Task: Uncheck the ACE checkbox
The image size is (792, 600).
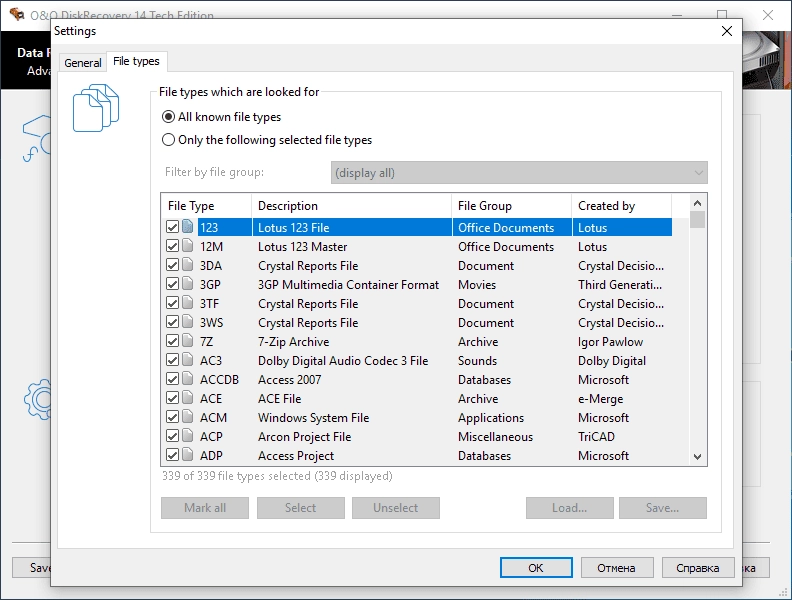Action: pyautogui.click(x=172, y=398)
